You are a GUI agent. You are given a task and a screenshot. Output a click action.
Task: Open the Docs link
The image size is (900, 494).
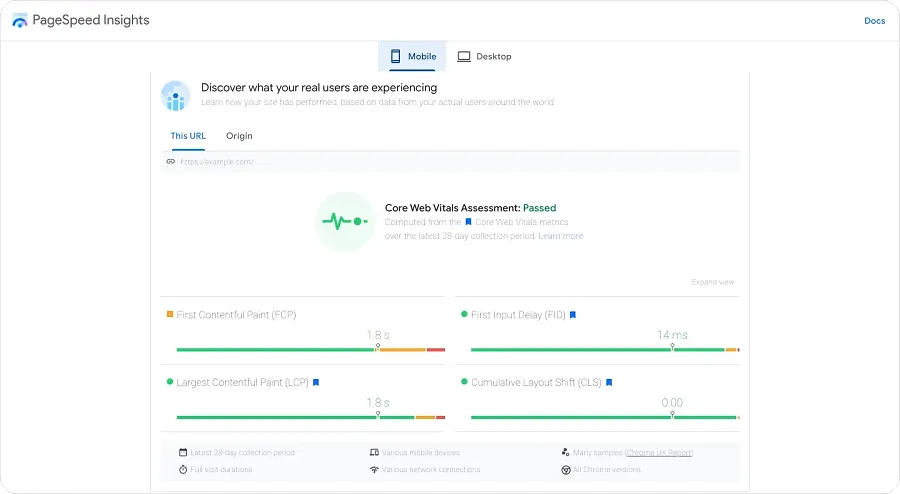874,21
